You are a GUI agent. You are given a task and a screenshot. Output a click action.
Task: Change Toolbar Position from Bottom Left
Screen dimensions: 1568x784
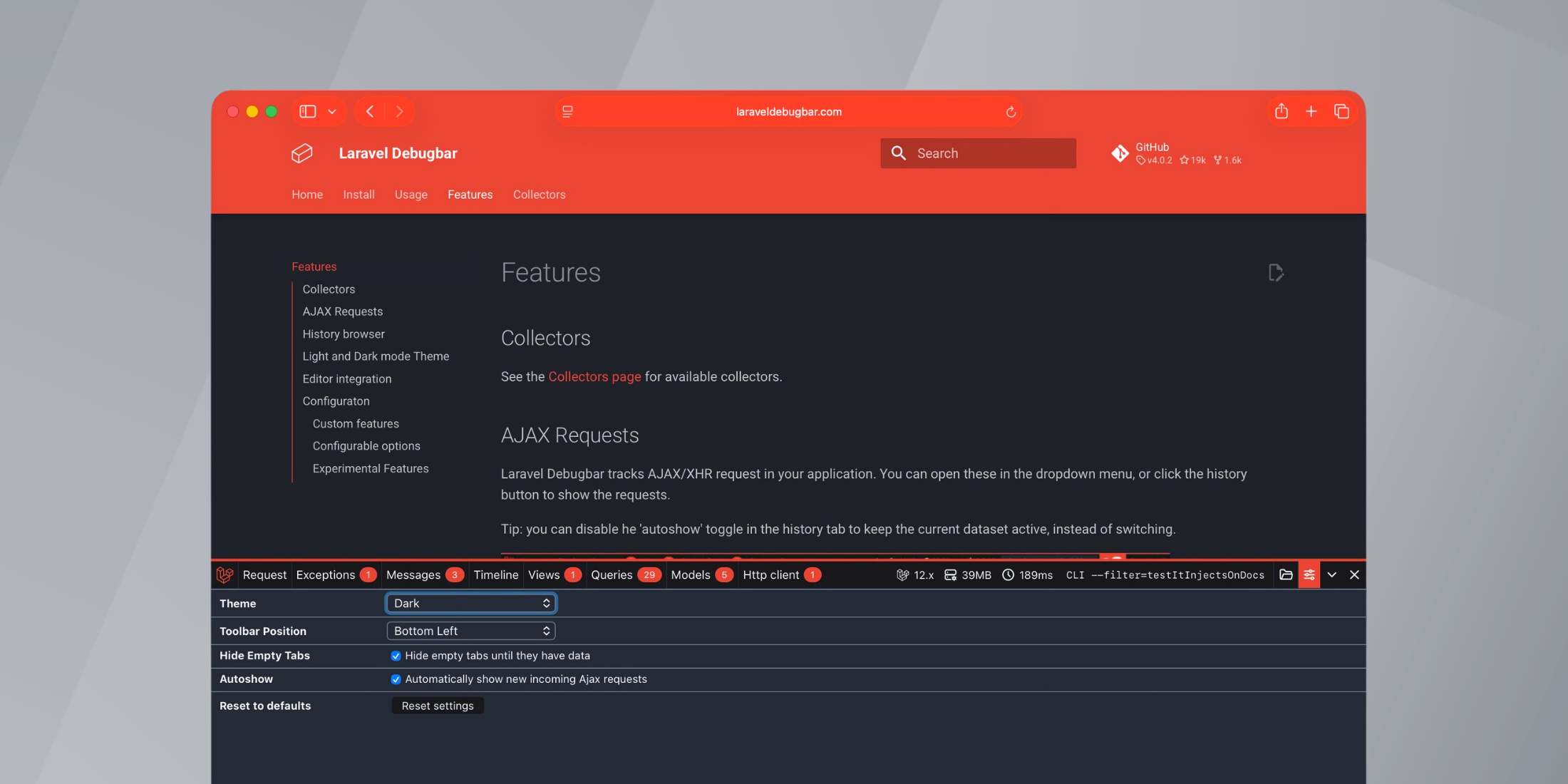pos(470,631)
